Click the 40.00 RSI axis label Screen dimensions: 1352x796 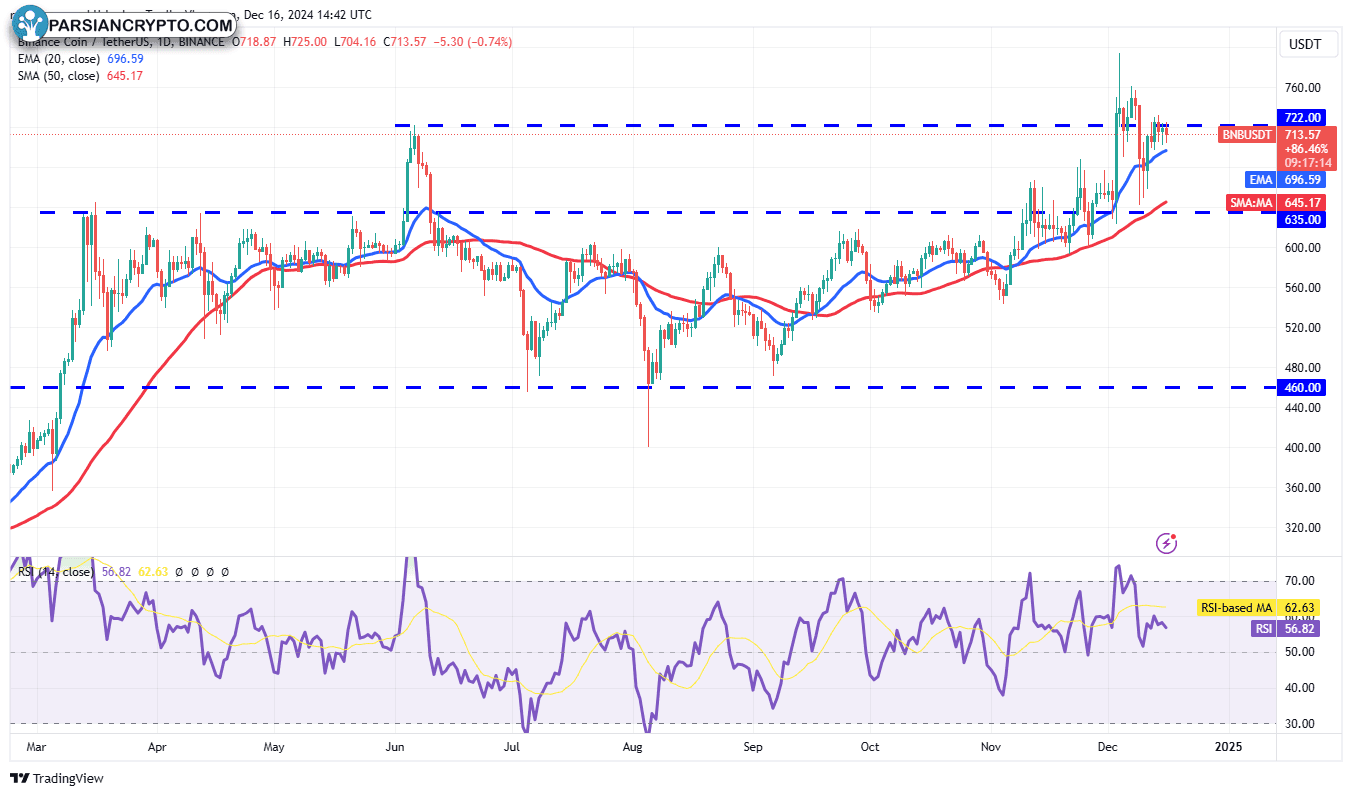1300,688
